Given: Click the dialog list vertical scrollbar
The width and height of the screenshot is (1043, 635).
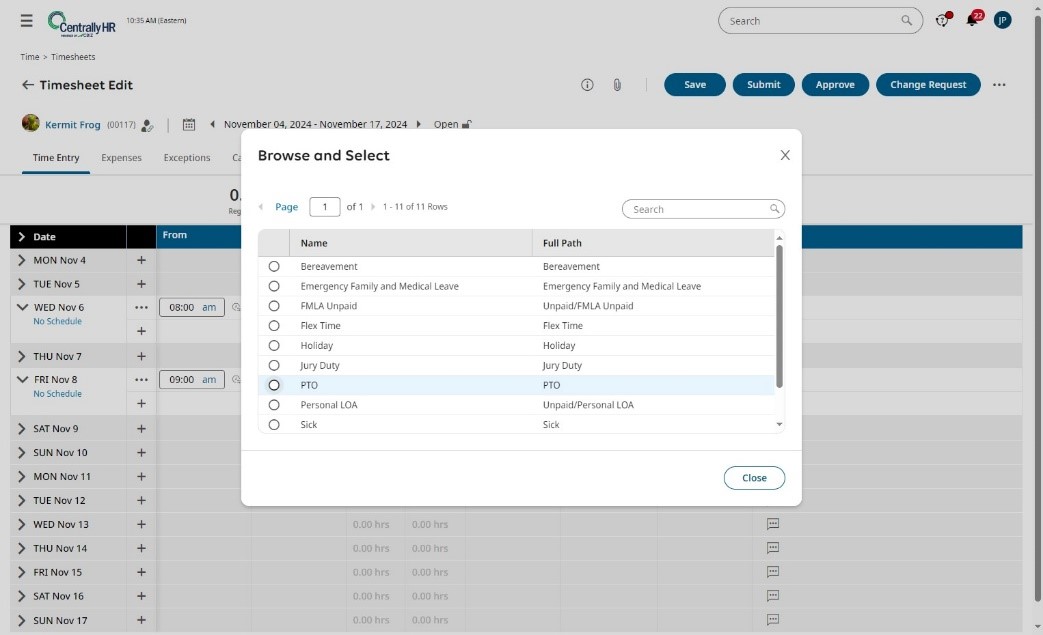Looking at the screenshot, I should click(779, 317).
